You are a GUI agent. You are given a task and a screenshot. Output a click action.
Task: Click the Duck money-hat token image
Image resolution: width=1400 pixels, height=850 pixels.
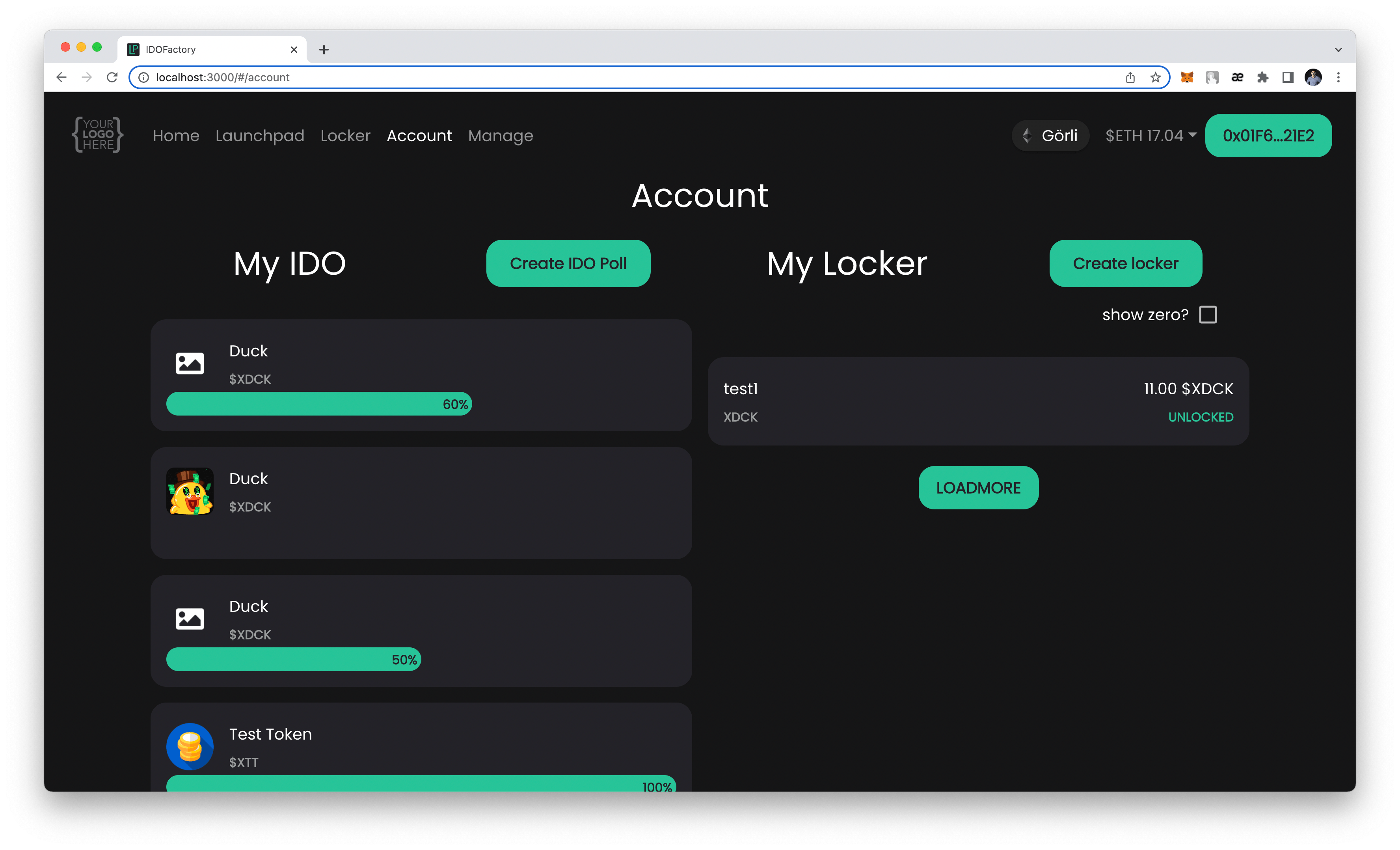pyautogui.click(x=190, y=492)
